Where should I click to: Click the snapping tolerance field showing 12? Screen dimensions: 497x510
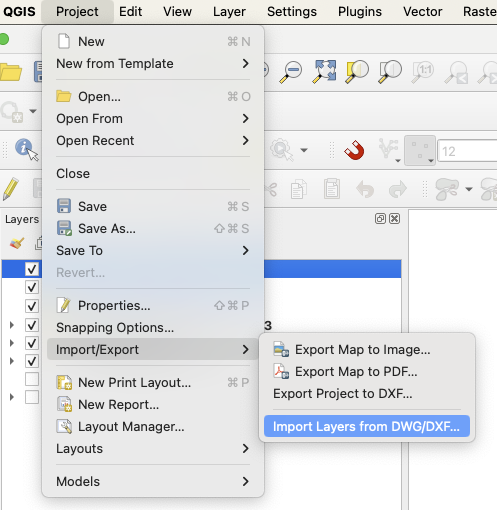[467, 151]
